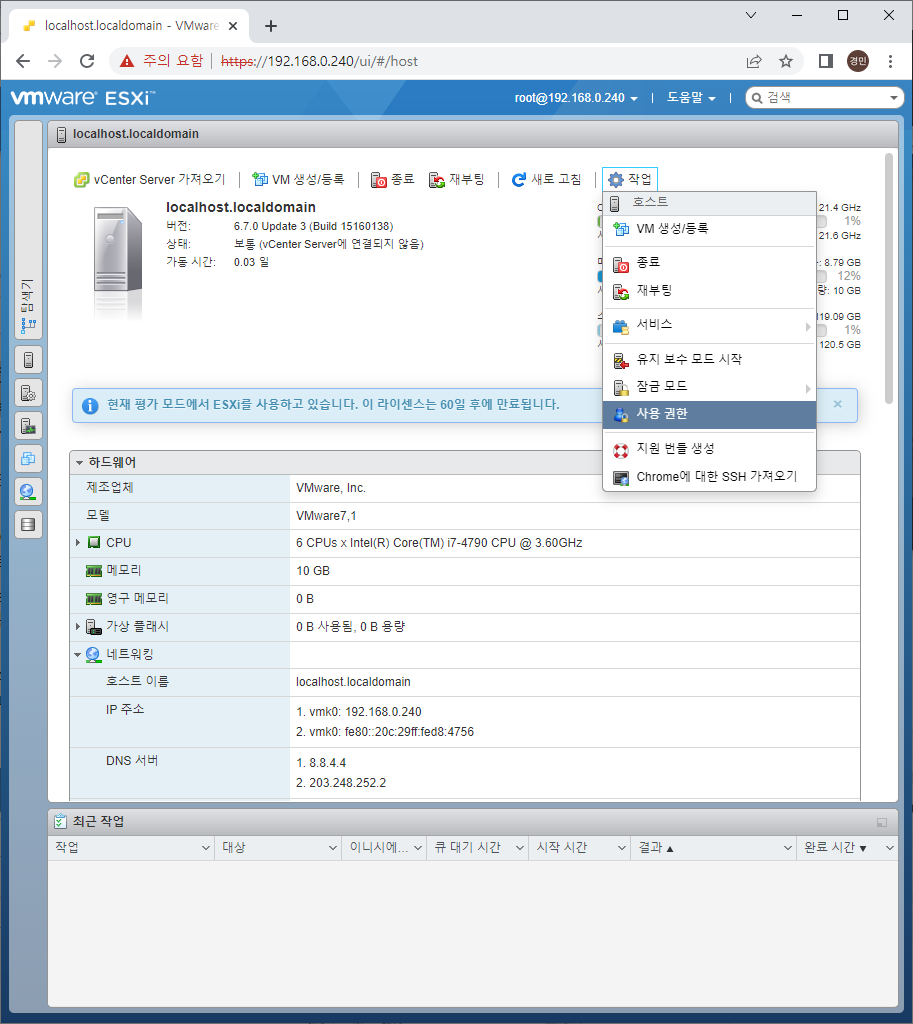Reload the page with browser refresh

click(87, 61)
